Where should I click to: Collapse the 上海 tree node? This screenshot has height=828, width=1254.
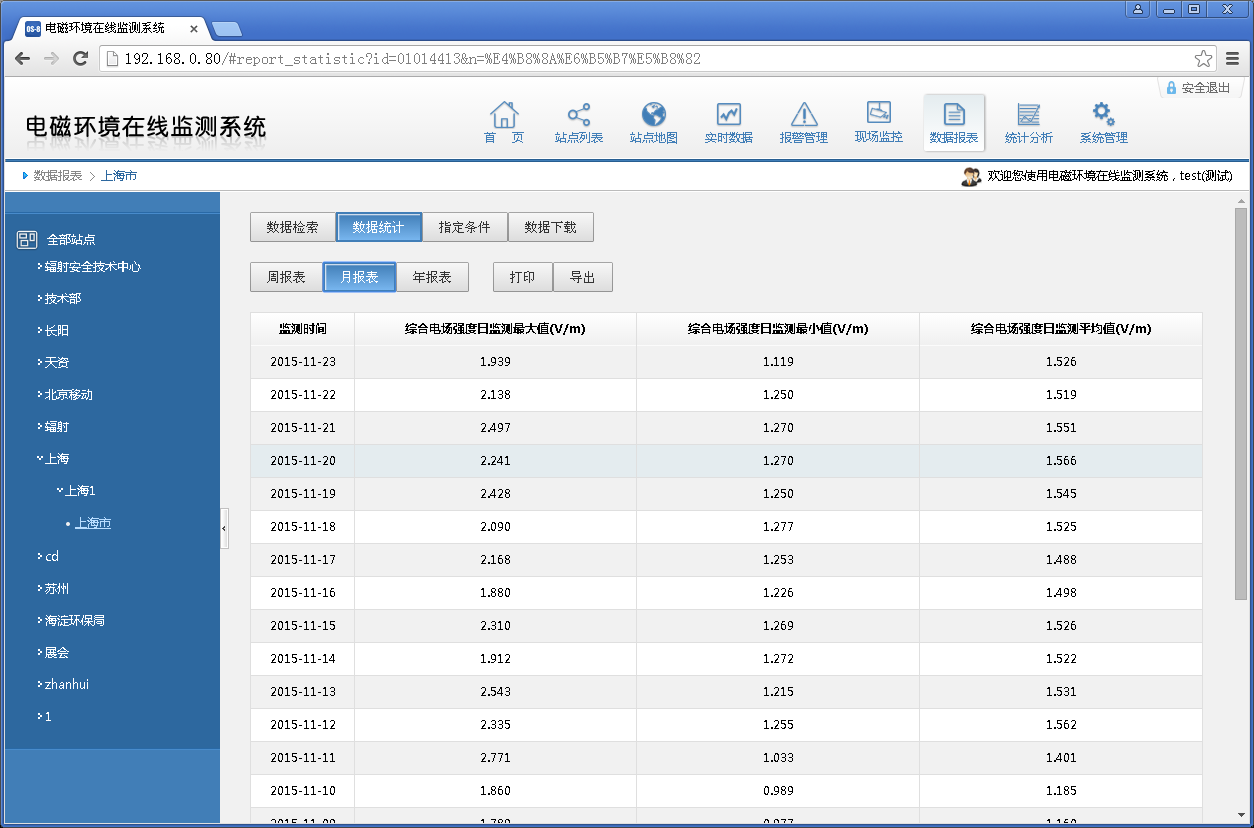point(40,459)
